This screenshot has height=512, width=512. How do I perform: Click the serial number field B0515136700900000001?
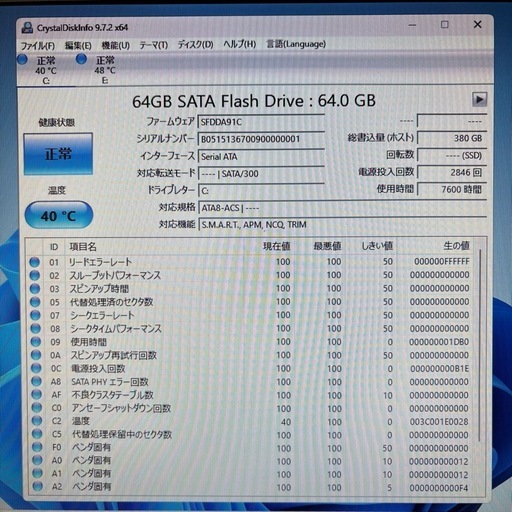tap(261, 139)
